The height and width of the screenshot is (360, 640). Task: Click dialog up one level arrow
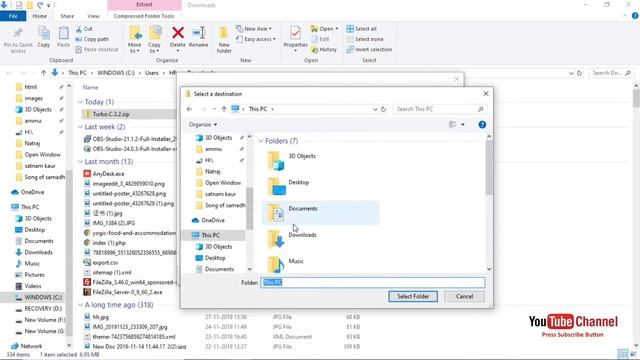click(x=224, y=109)
